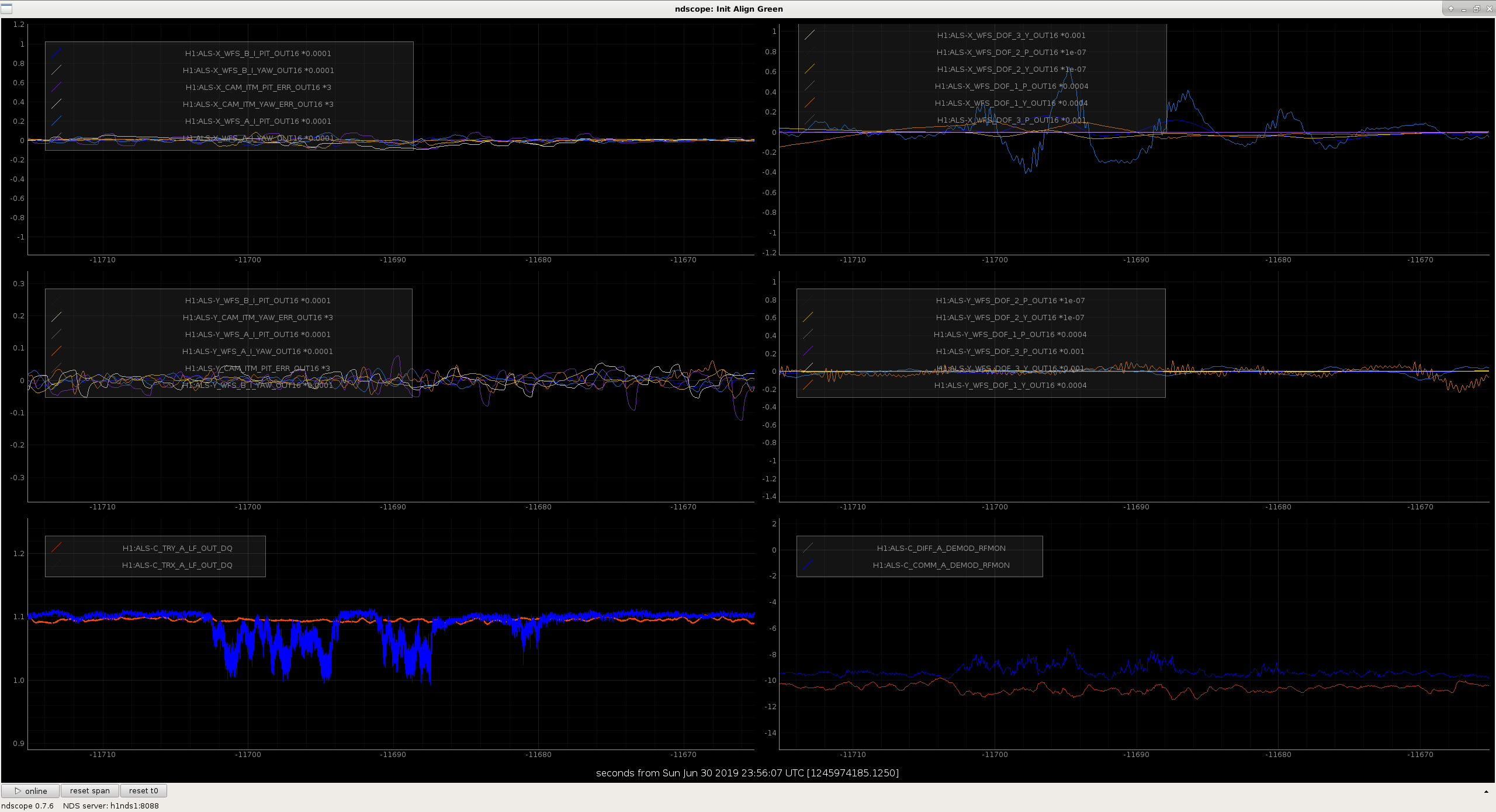Select legend entry H1:ALS-Y_WFS_DOF_3_Y_OUT16
The width and height of the screenshot is (1496, 812).
coord(1010,369)
